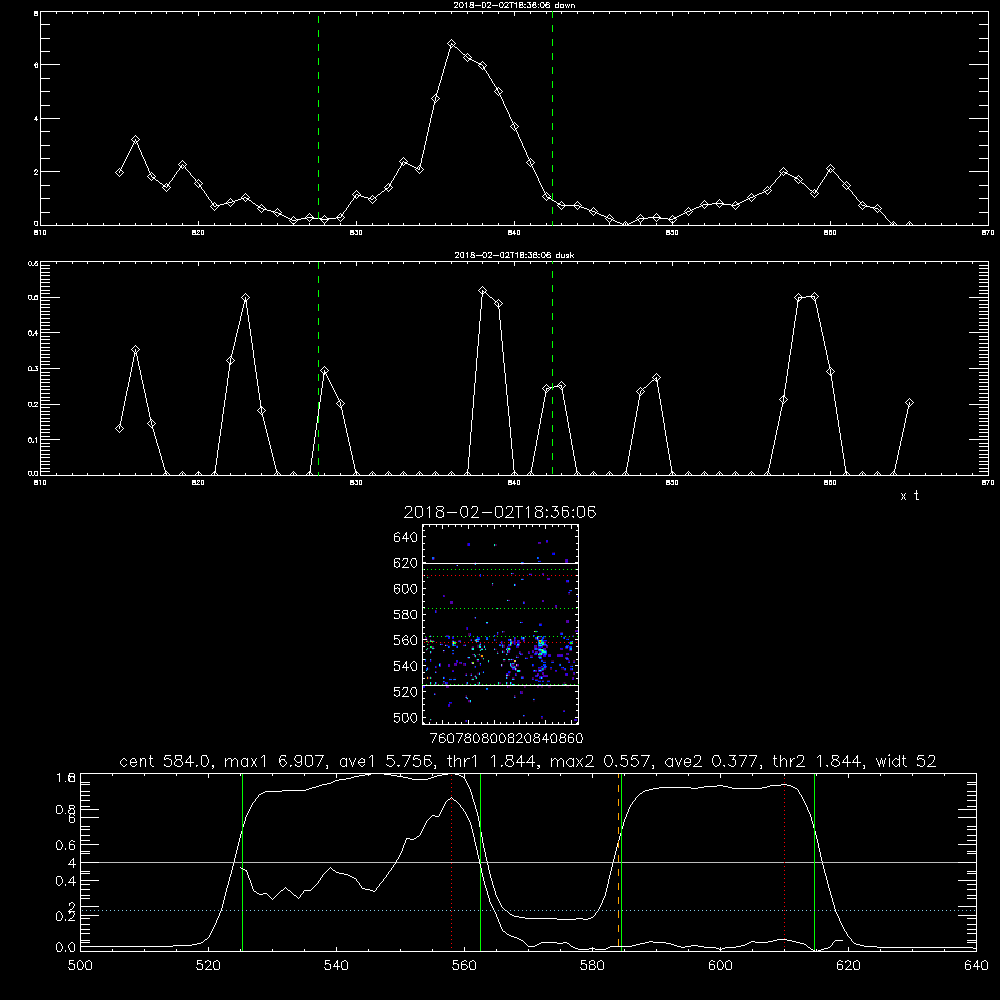Screen dimensions: 1000x1000
Task: Click the '0.0' label on the bottom plot y-axis
Action: (66, 948)
